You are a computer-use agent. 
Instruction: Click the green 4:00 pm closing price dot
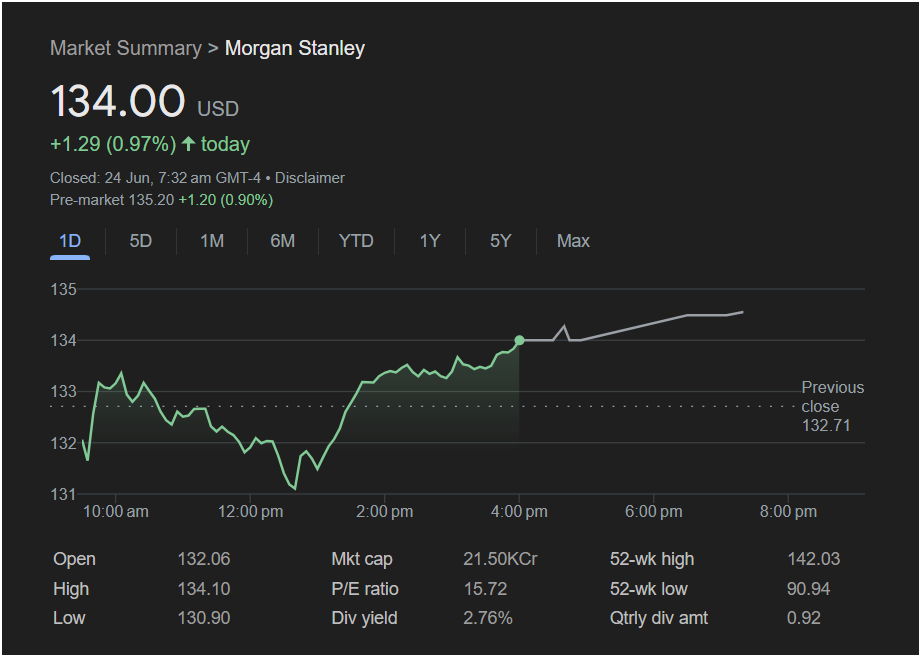tap(519, 341)
